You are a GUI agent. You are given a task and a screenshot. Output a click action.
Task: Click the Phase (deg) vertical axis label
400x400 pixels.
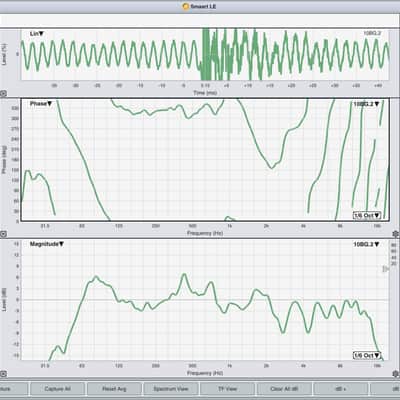tap(4, 159)
